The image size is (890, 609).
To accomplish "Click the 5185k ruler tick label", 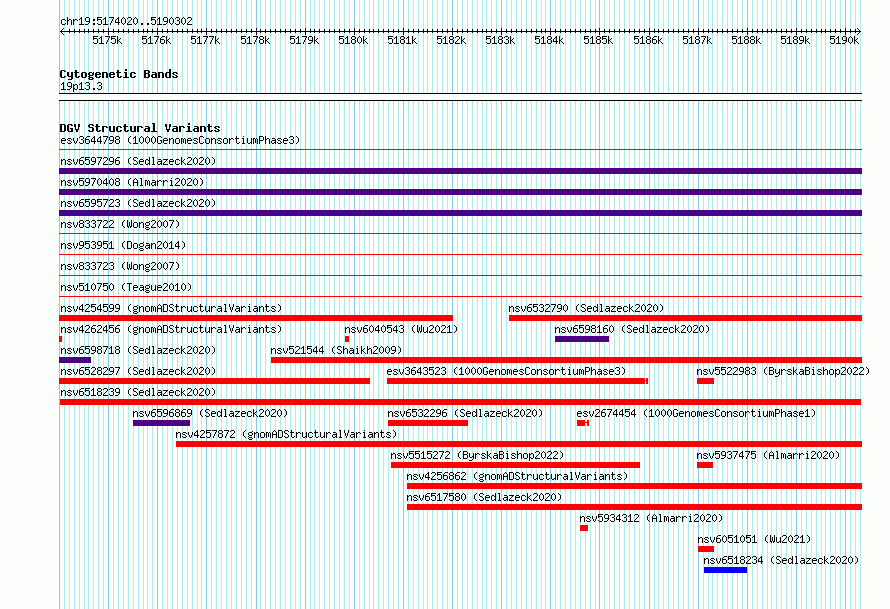I will tap(598, 40).
